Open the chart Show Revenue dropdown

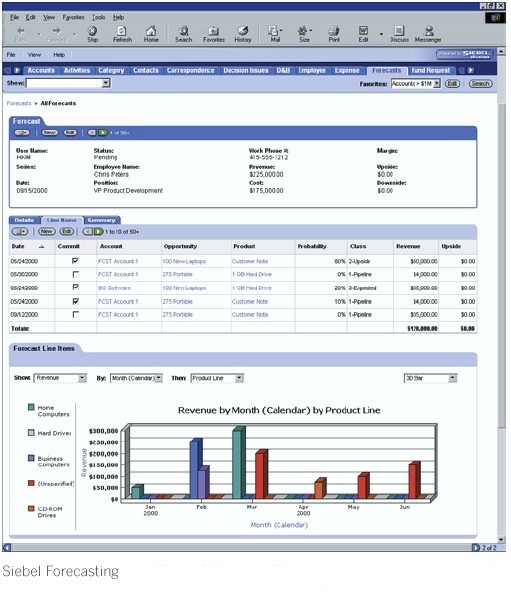coord(82,378)
